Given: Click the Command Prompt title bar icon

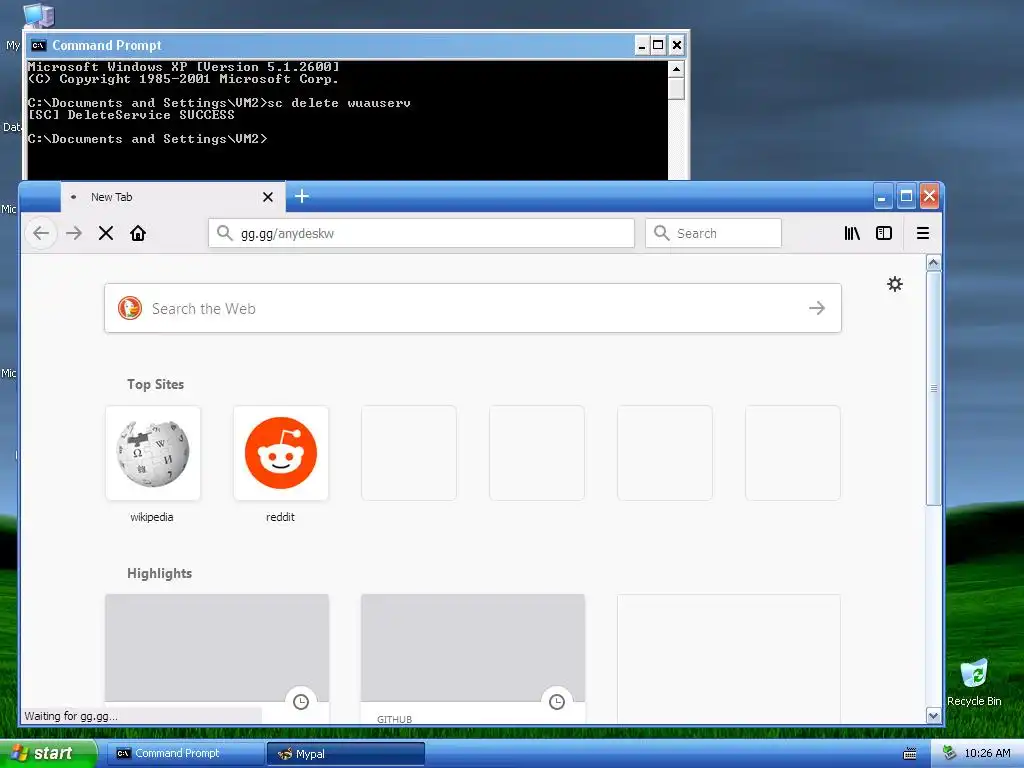Looking at the screenshot, I should tap(39, 45).
